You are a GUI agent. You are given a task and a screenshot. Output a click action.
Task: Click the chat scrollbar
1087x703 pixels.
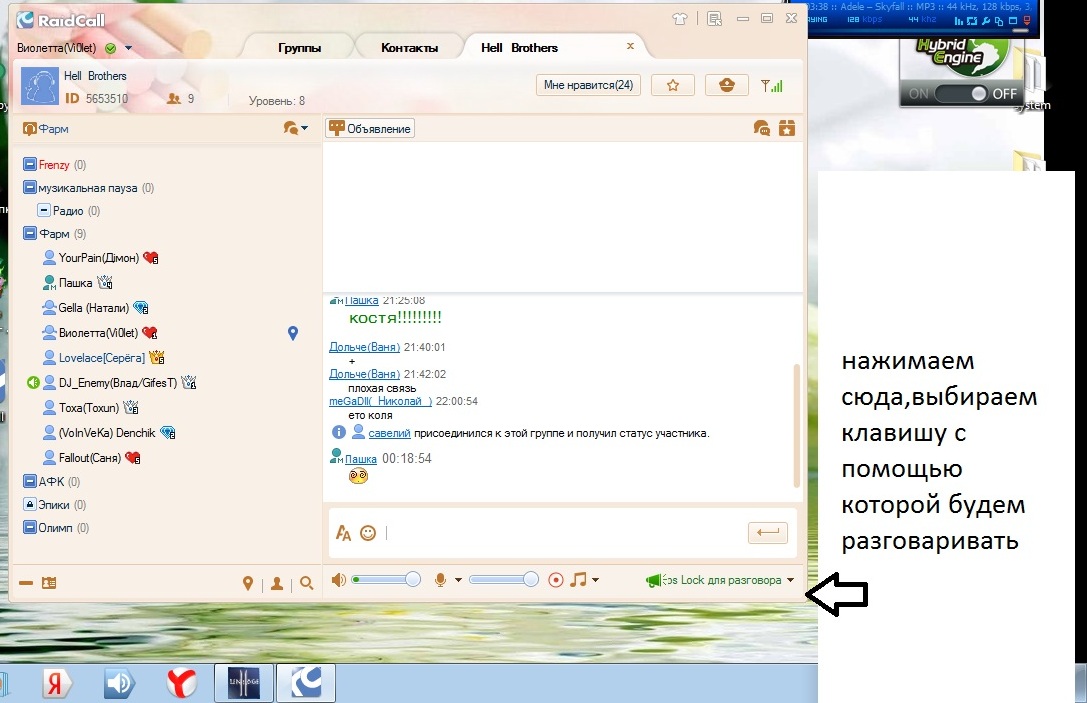(797, 426)
